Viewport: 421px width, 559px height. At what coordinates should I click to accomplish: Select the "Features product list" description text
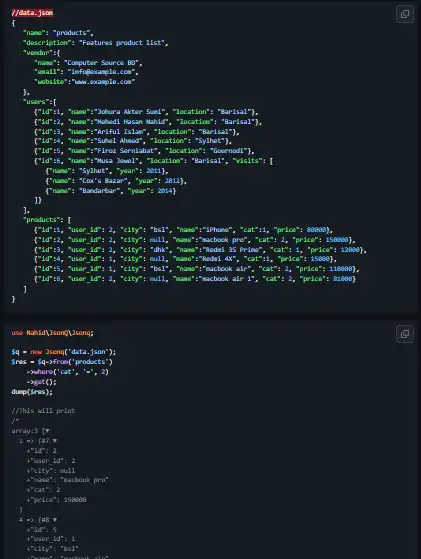coord(122,43)
